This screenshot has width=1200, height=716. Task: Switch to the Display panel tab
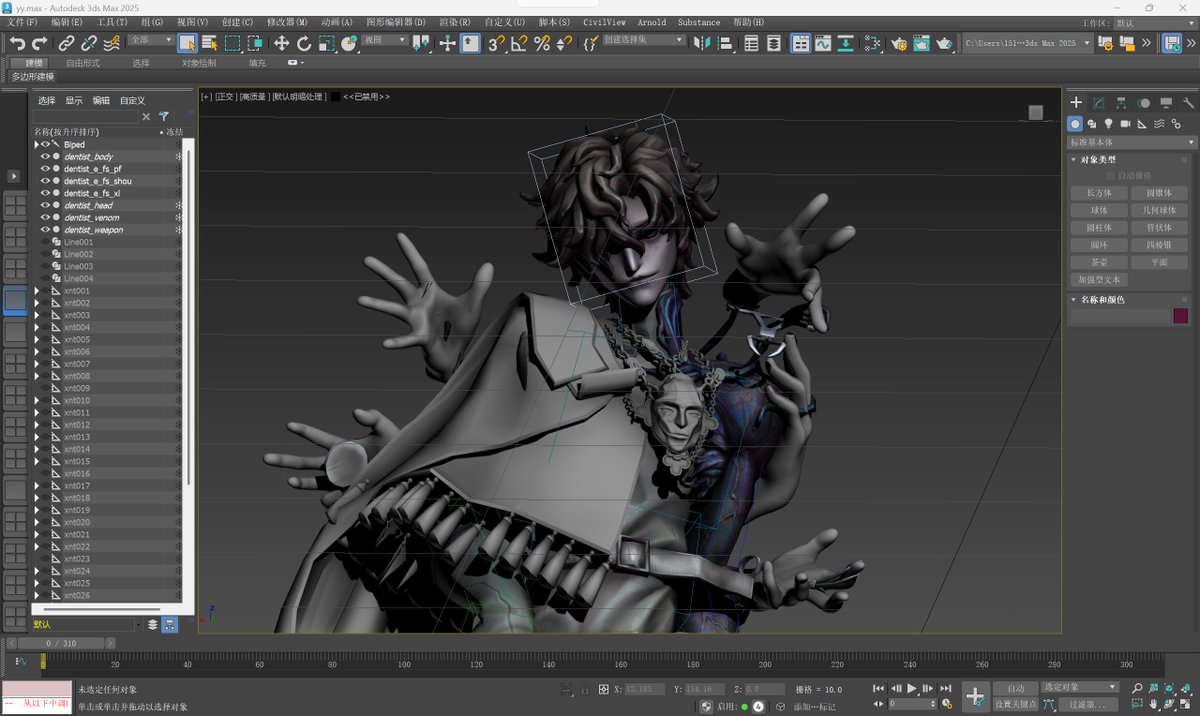point(1166,103)
